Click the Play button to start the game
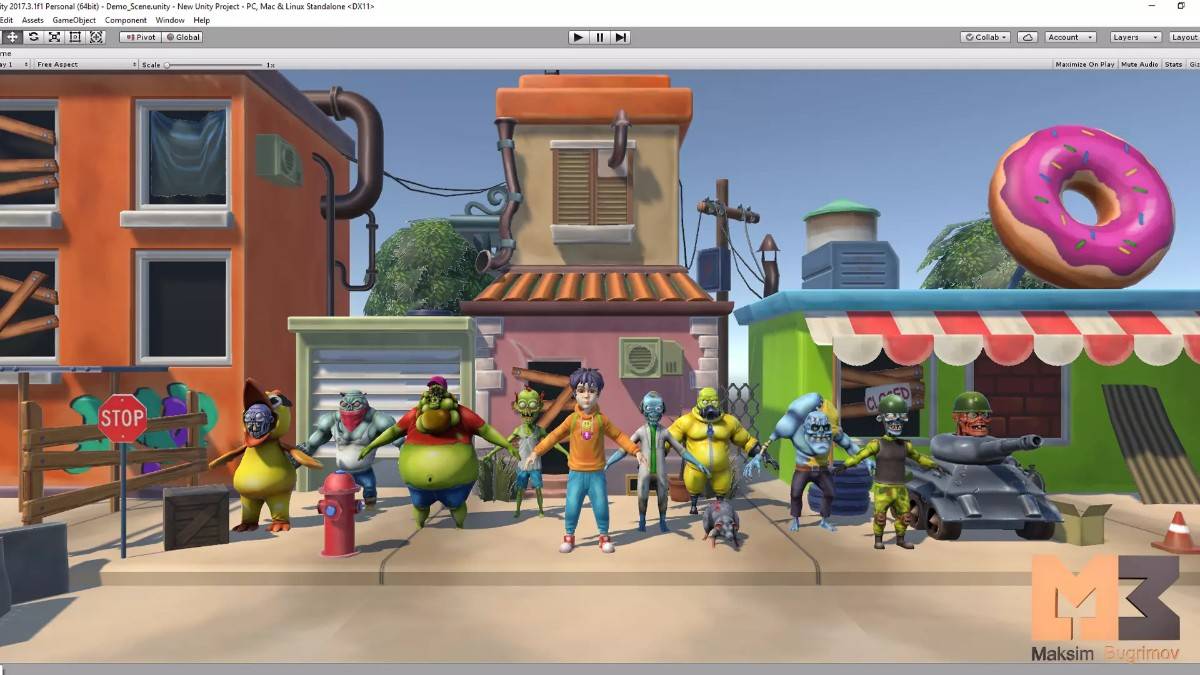This screenshot has width=1200, height=675. coord(578,37)
